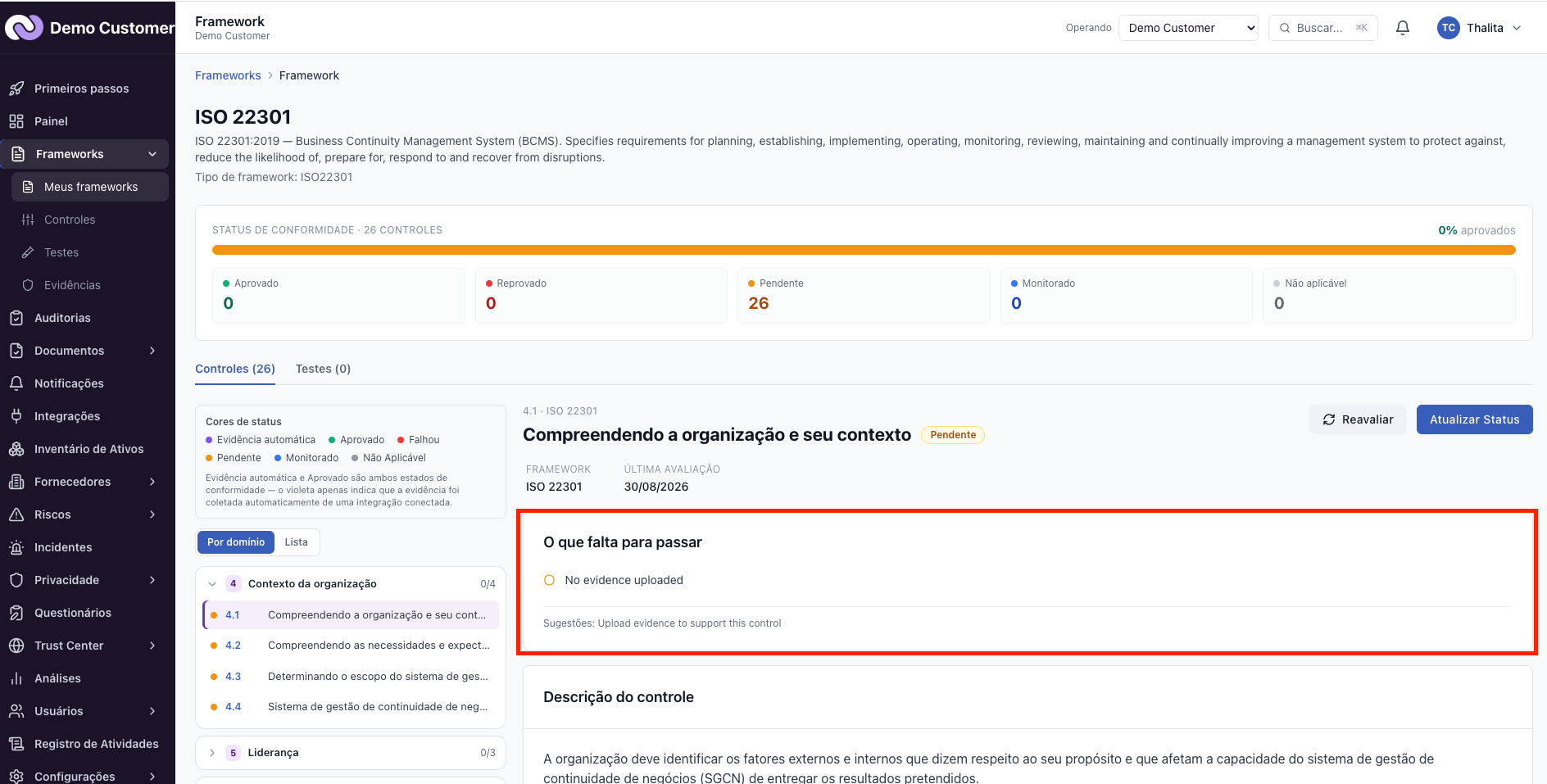Click the Configurações gear icon
Screen dimensions: 1547x784
coord(16,776)
